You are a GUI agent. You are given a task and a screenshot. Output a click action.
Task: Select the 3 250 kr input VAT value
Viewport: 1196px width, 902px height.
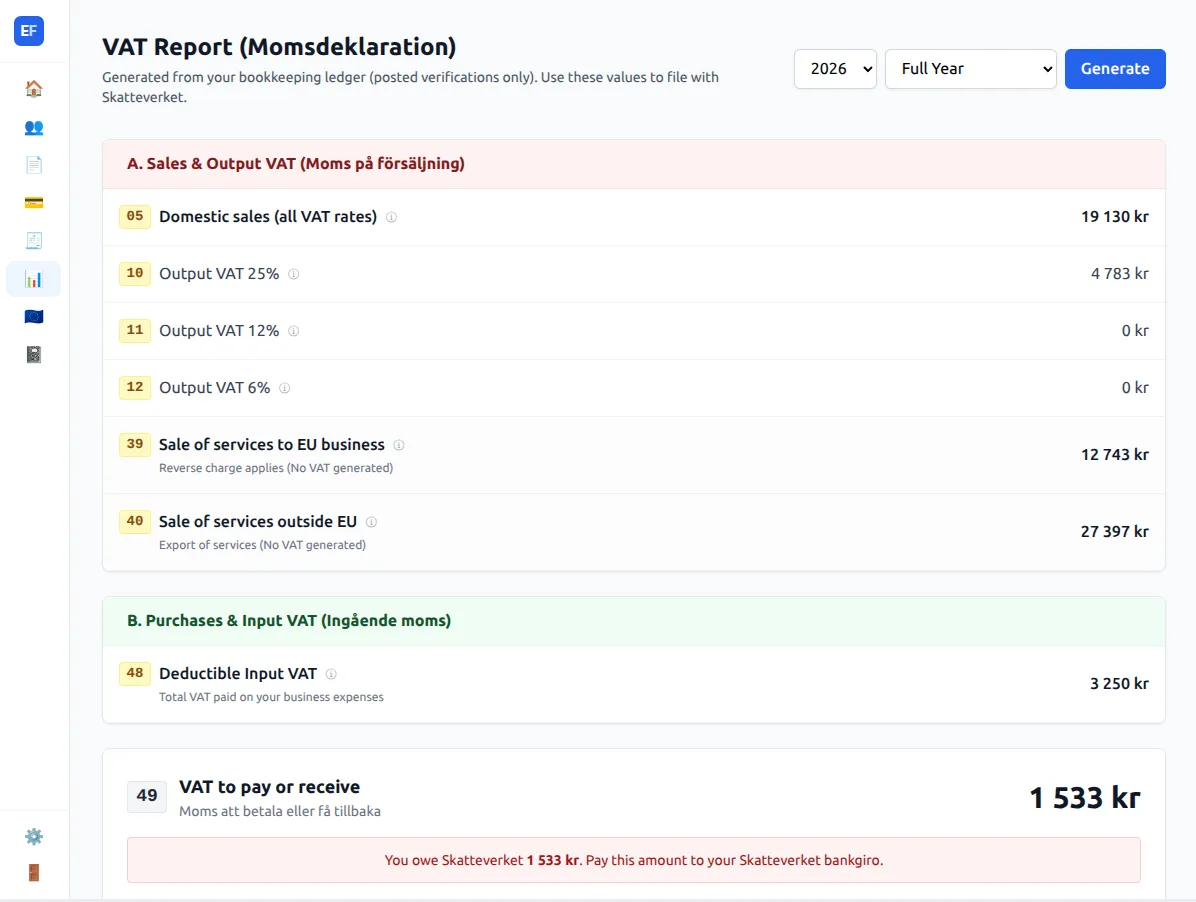click(x=1119, y=684)
